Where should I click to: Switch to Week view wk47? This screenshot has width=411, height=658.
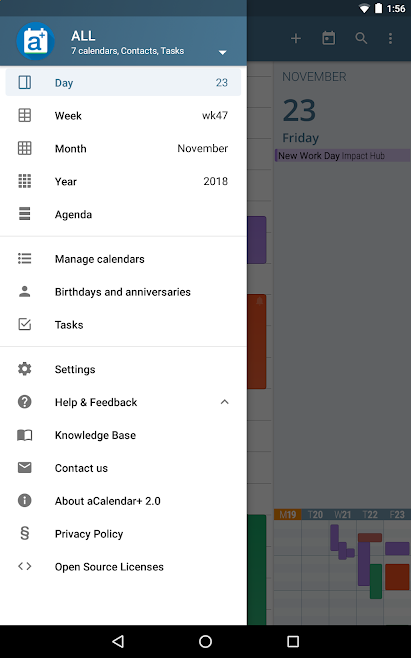tap(123, 115)
